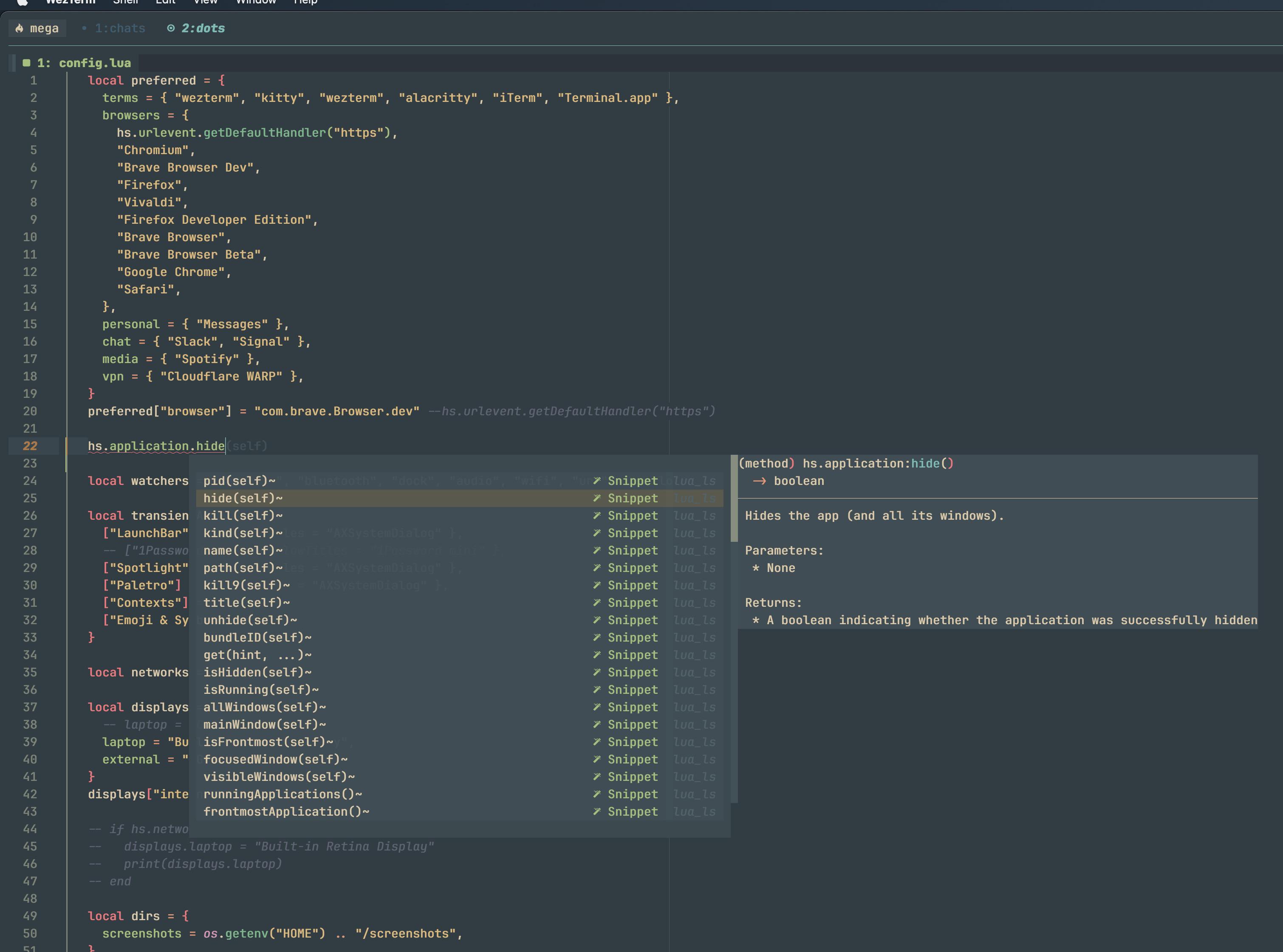The height and width of the screenshot is (952, 1283).
Task: Select the title(self)~ completion item
Action: click(x=460, y=603)
